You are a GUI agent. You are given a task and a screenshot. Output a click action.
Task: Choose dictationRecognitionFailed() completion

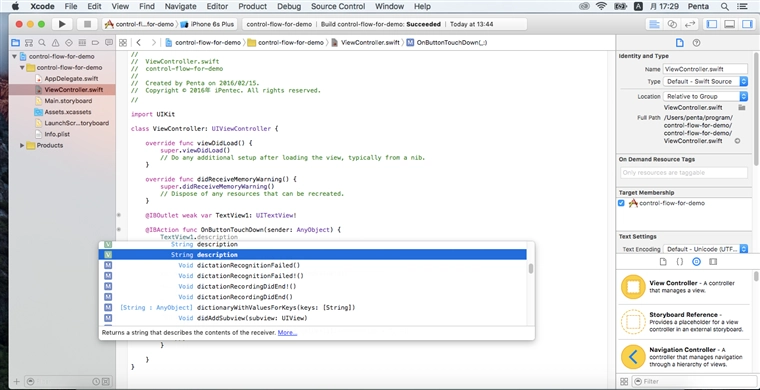pos(313,265)
